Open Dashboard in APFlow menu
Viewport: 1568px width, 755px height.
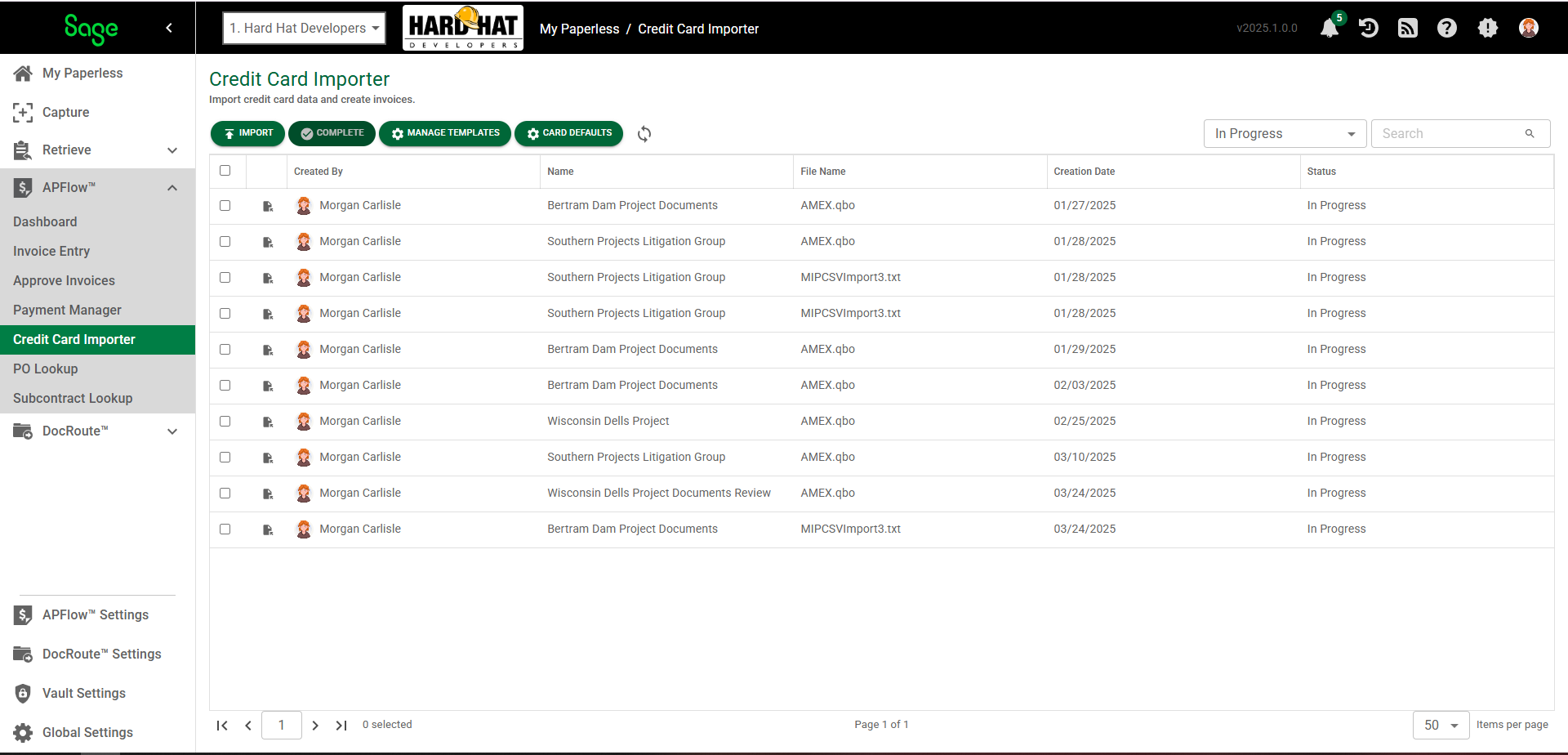[x=45, y=222]
